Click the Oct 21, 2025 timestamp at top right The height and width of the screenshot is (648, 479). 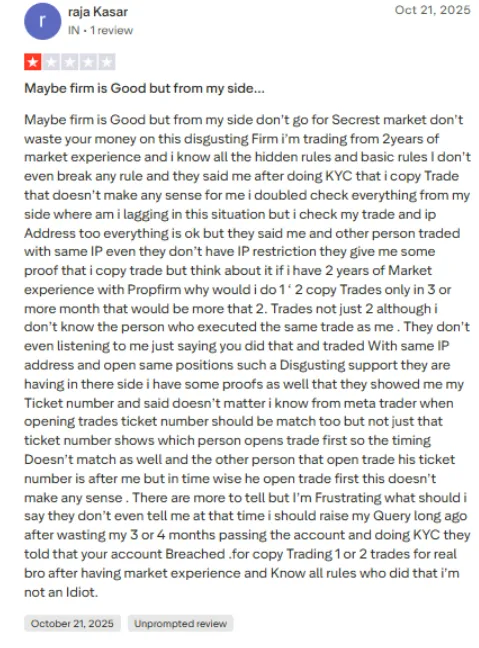pyautogui.click(x=432, y=10)
